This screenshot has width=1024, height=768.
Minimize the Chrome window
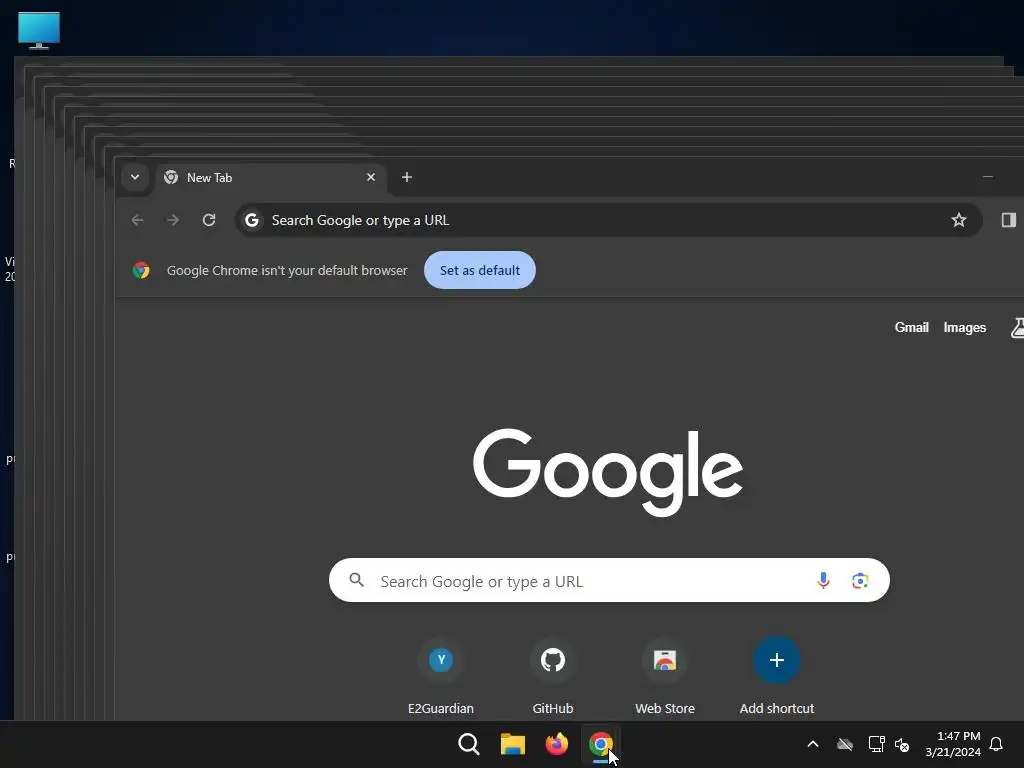tap(988, 177)
